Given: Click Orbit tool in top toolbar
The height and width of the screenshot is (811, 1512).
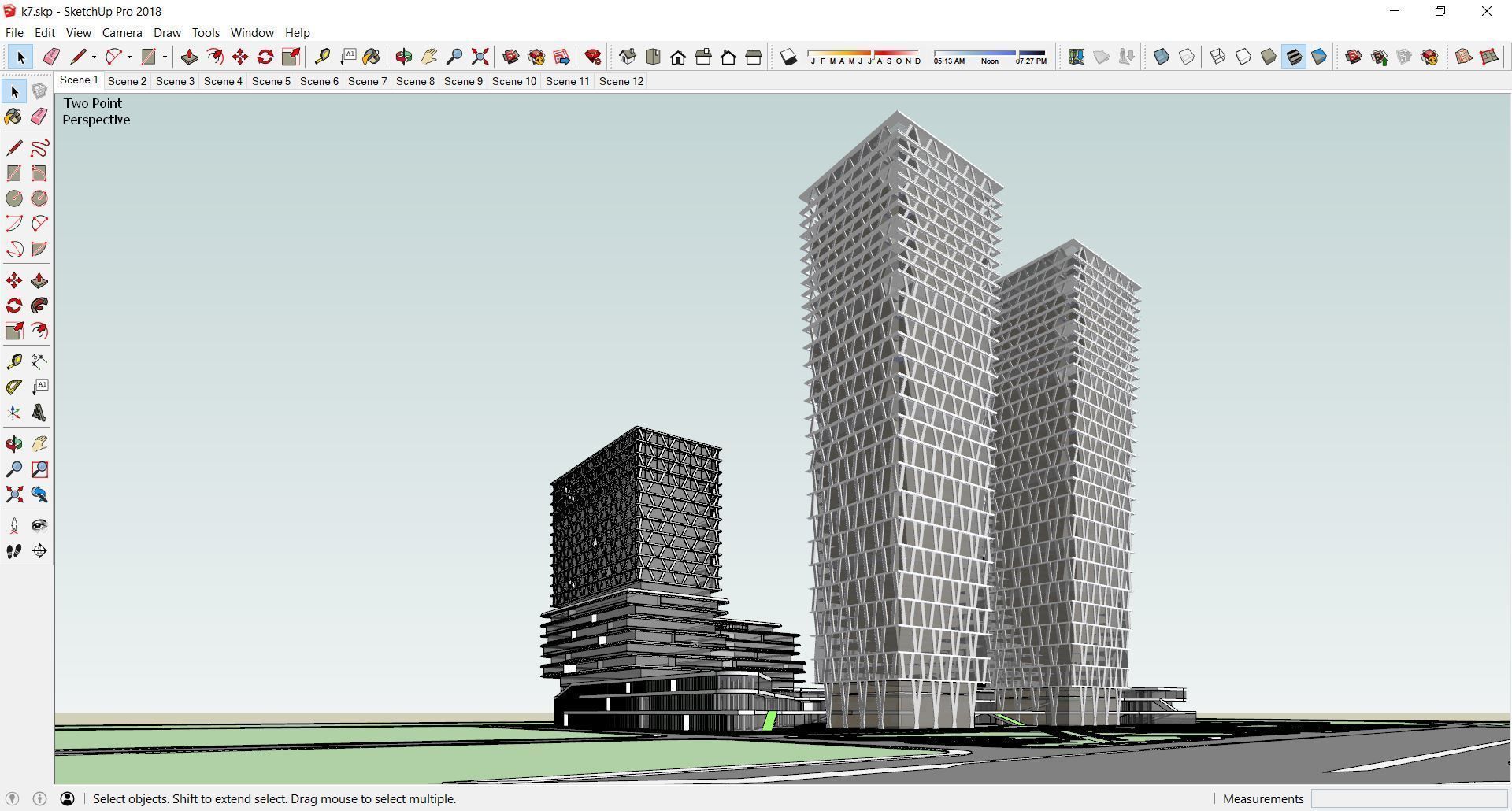Looking at the screenshot, I should pyautogui.click(x=404, y=57).
